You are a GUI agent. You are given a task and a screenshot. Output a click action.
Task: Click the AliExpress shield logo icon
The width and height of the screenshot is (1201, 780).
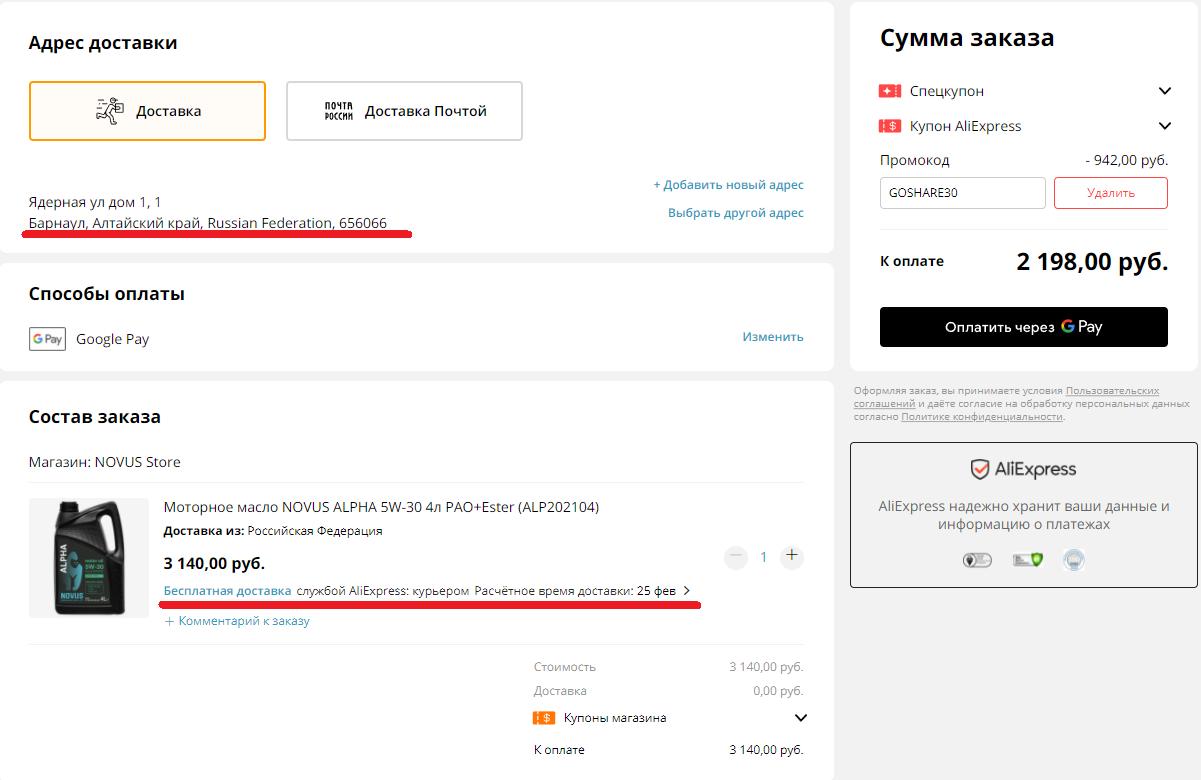pos(980,469)
